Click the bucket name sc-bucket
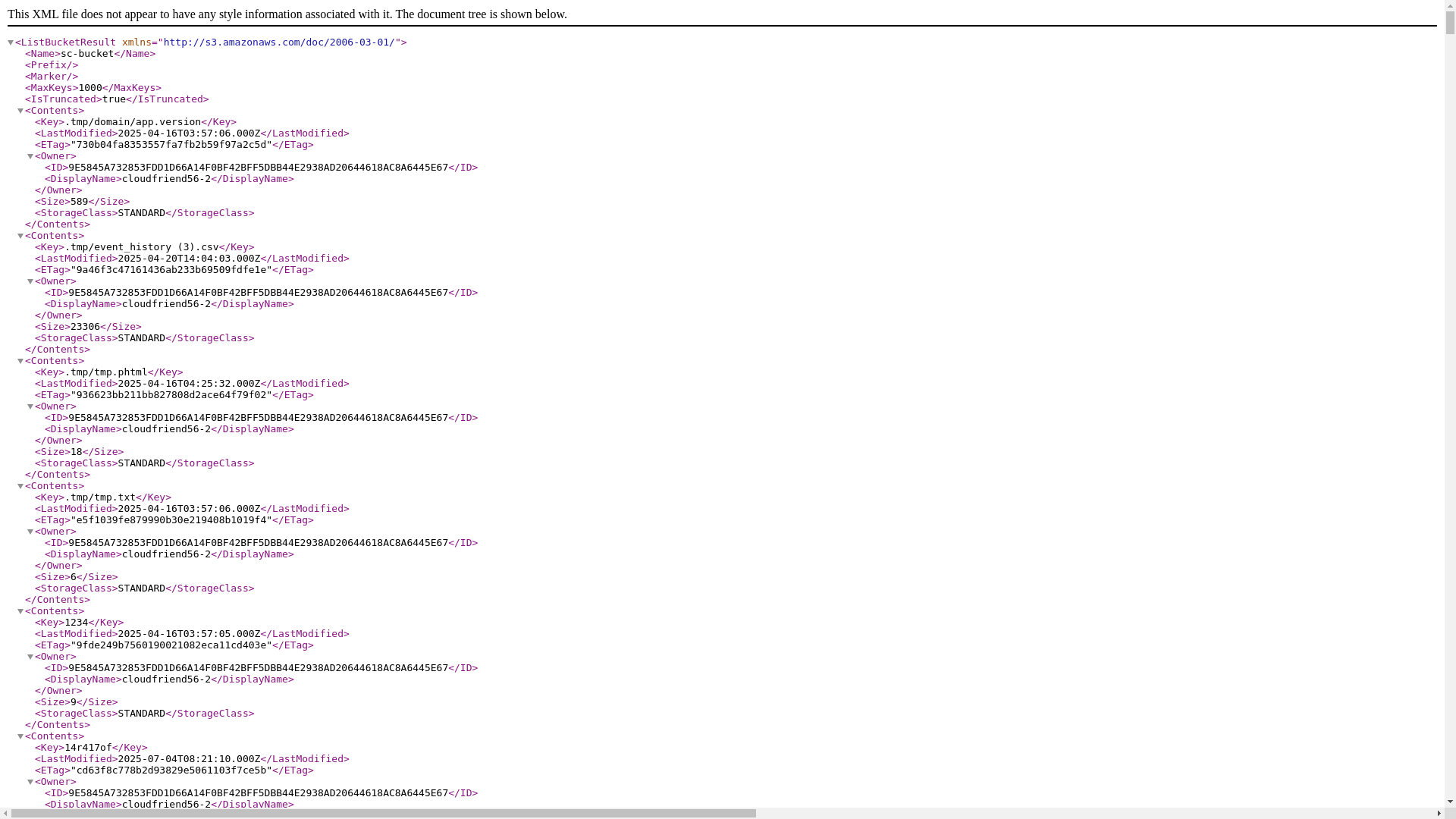Image resolution: width=1456 pixels, height=819 pixels. click(87, 54)
